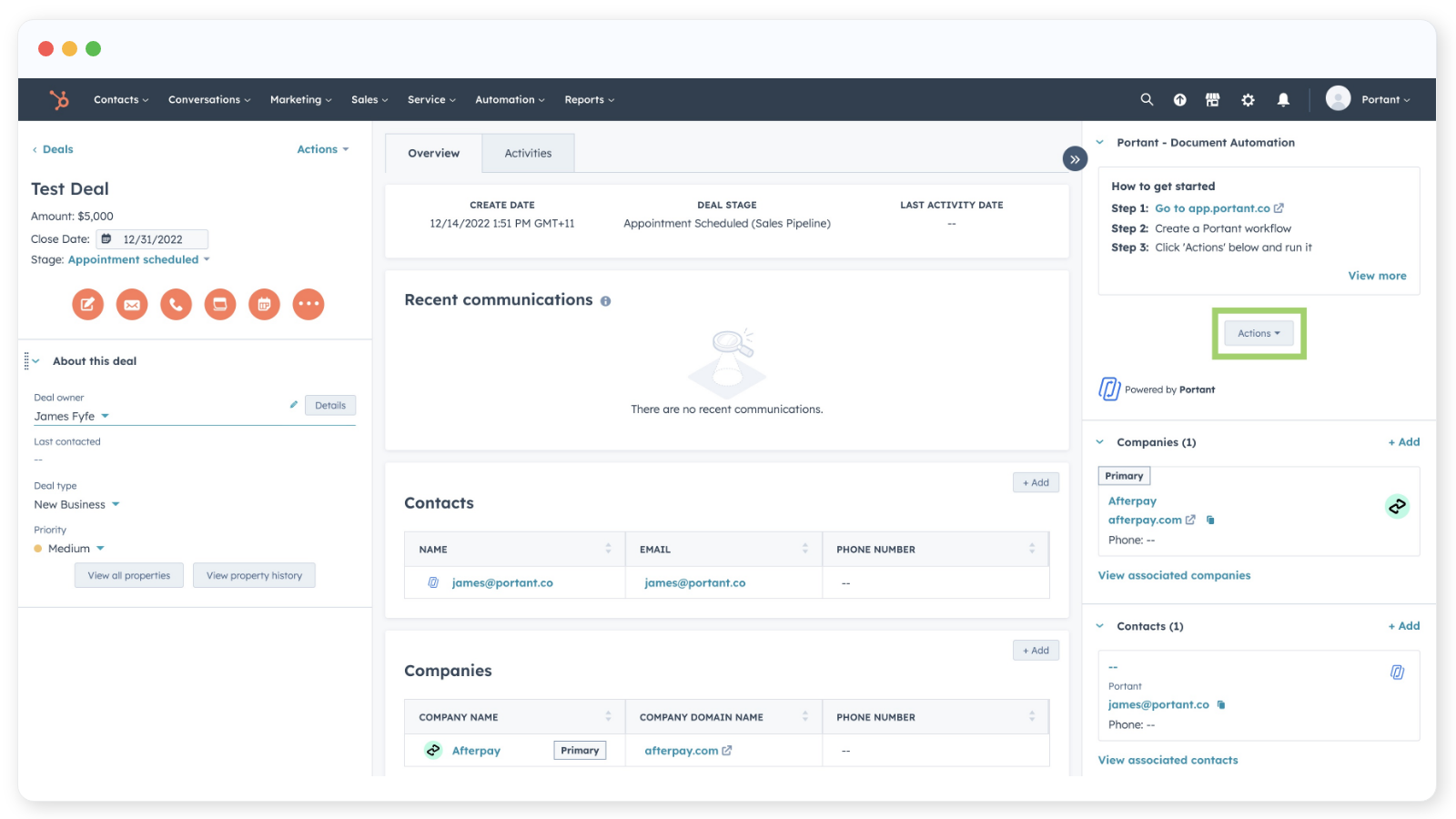Click the View all properties button
The width and height of the screenshot is (1456, 819).
tap(129, 576)
